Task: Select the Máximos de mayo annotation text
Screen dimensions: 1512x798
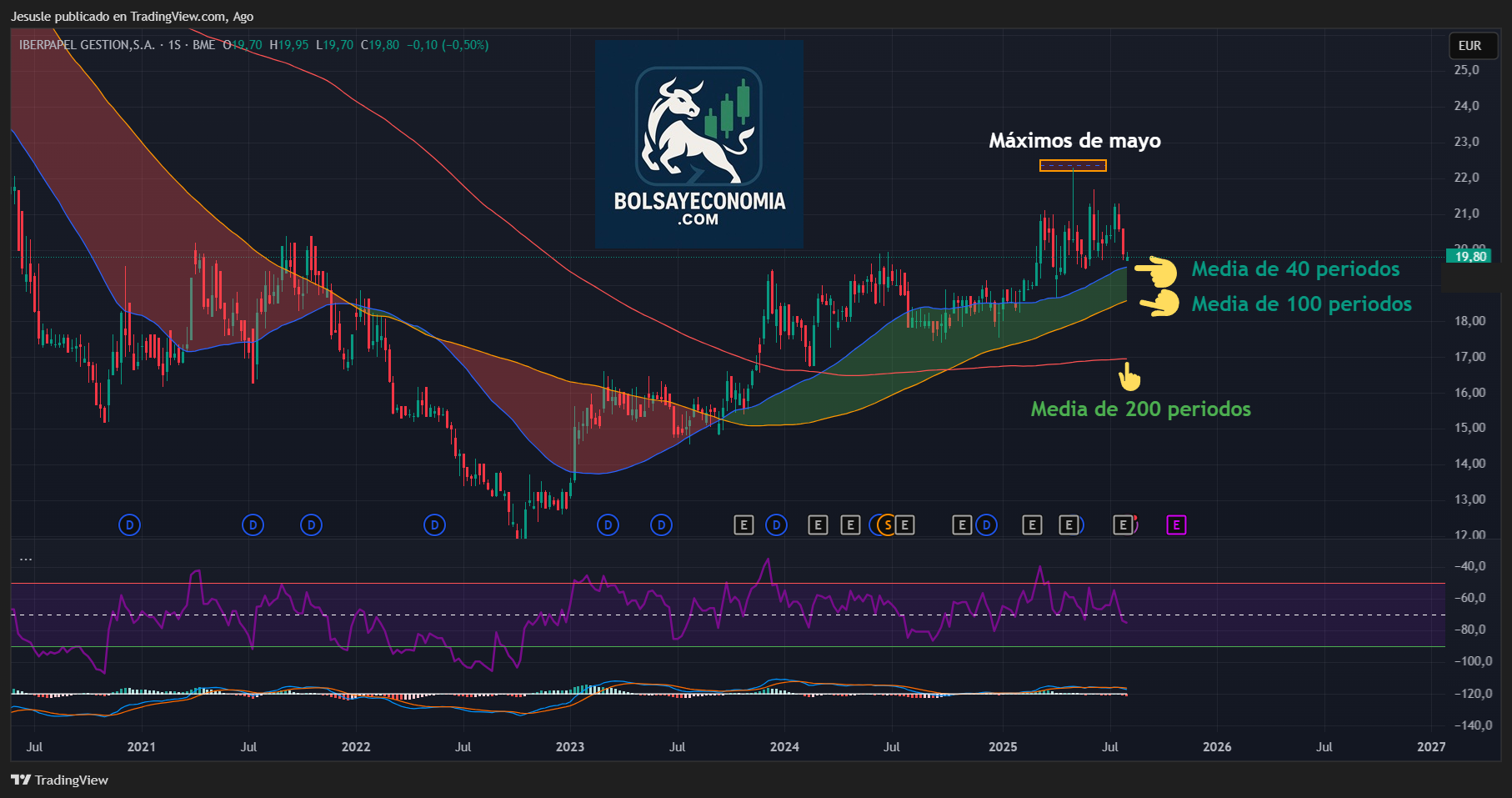Action: (x=1074, y=140)
